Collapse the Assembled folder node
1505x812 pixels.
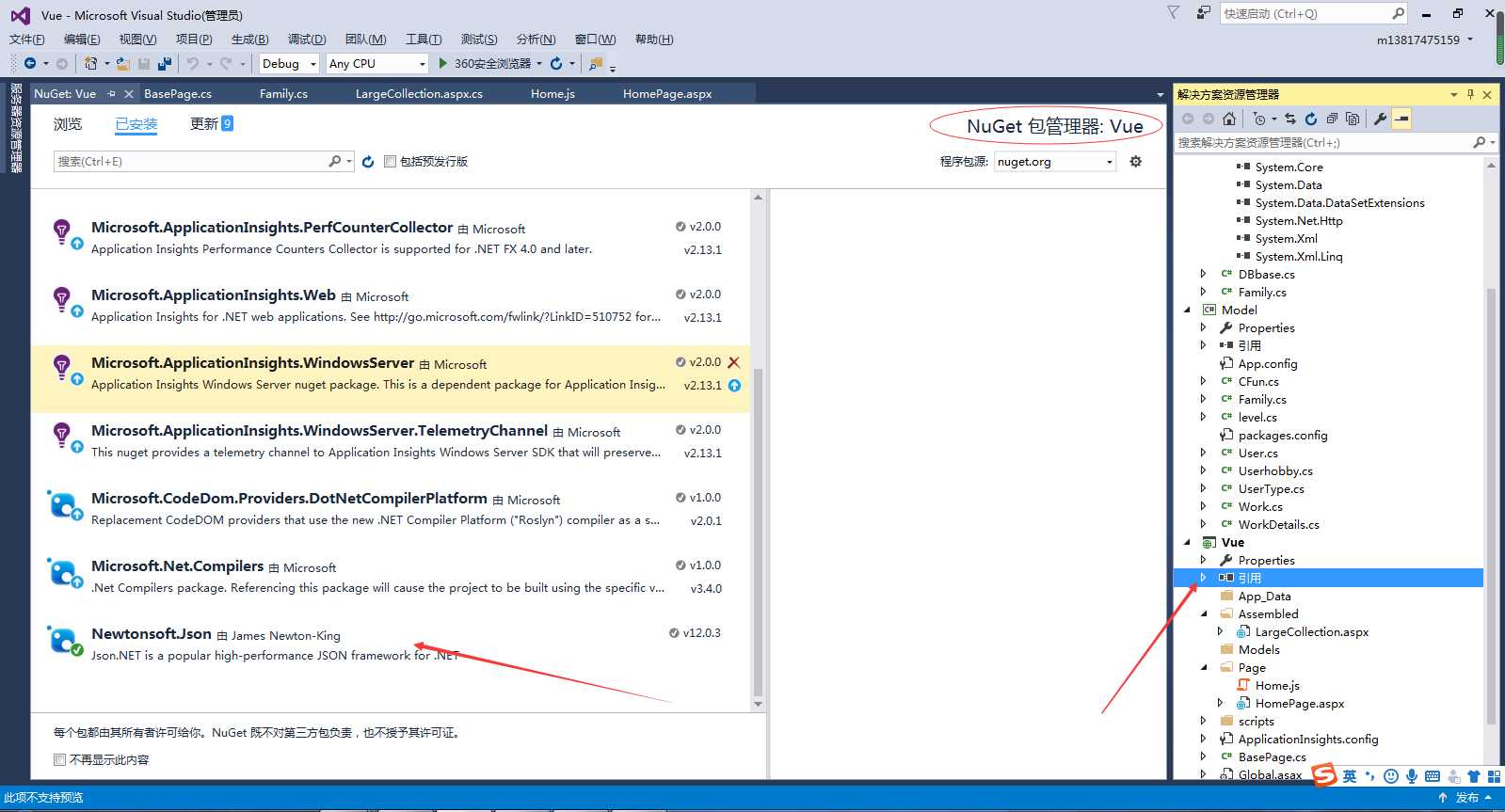pos(1204,613)
